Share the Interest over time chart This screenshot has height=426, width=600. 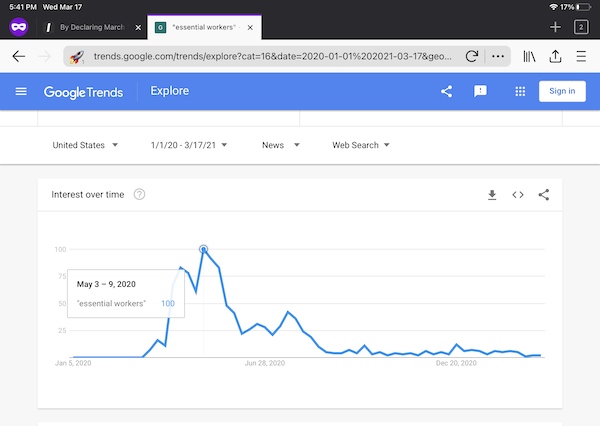pyautogui.click(x=544, y=195)
